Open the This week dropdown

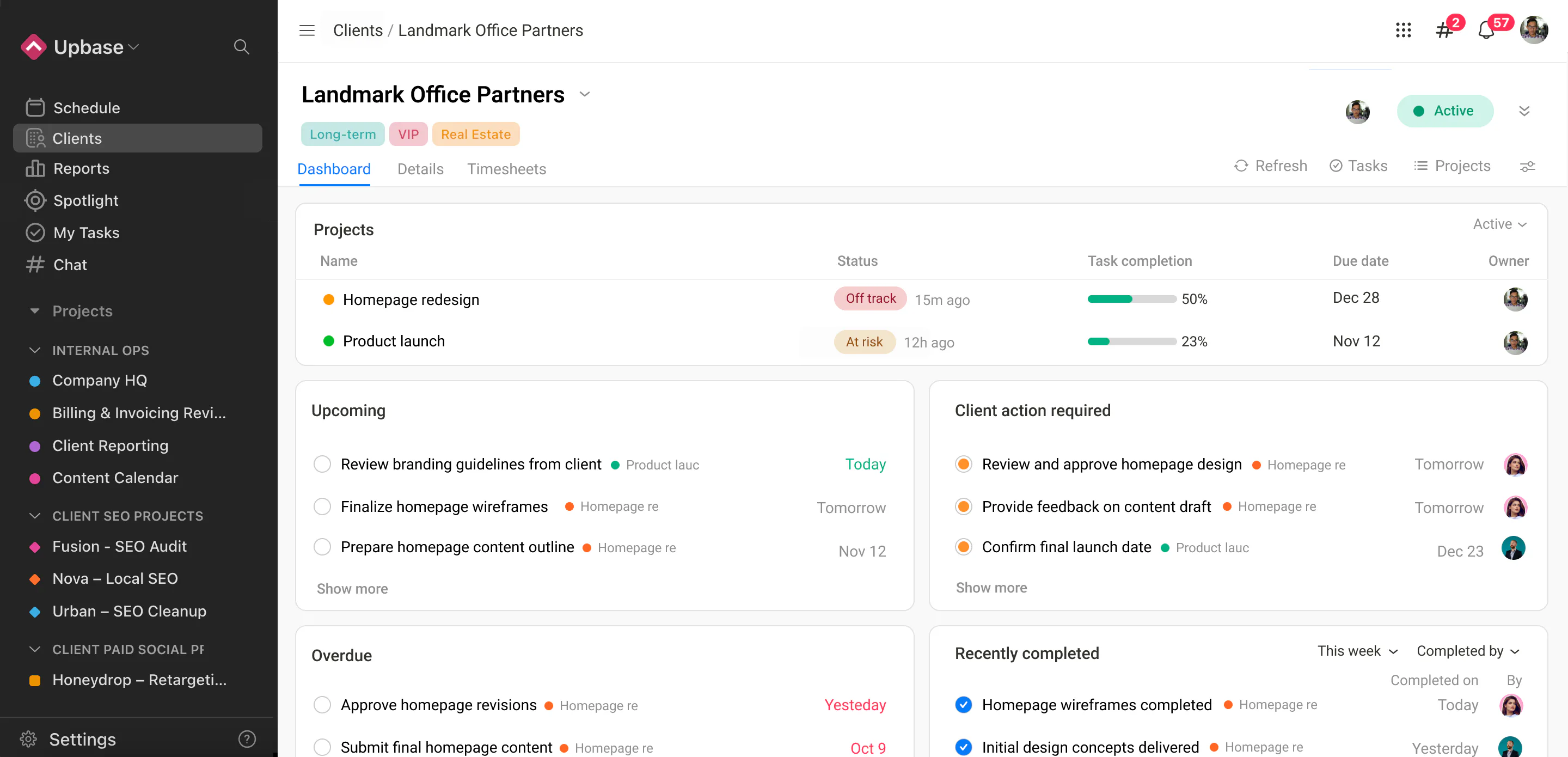click(x=1357, y=650)
